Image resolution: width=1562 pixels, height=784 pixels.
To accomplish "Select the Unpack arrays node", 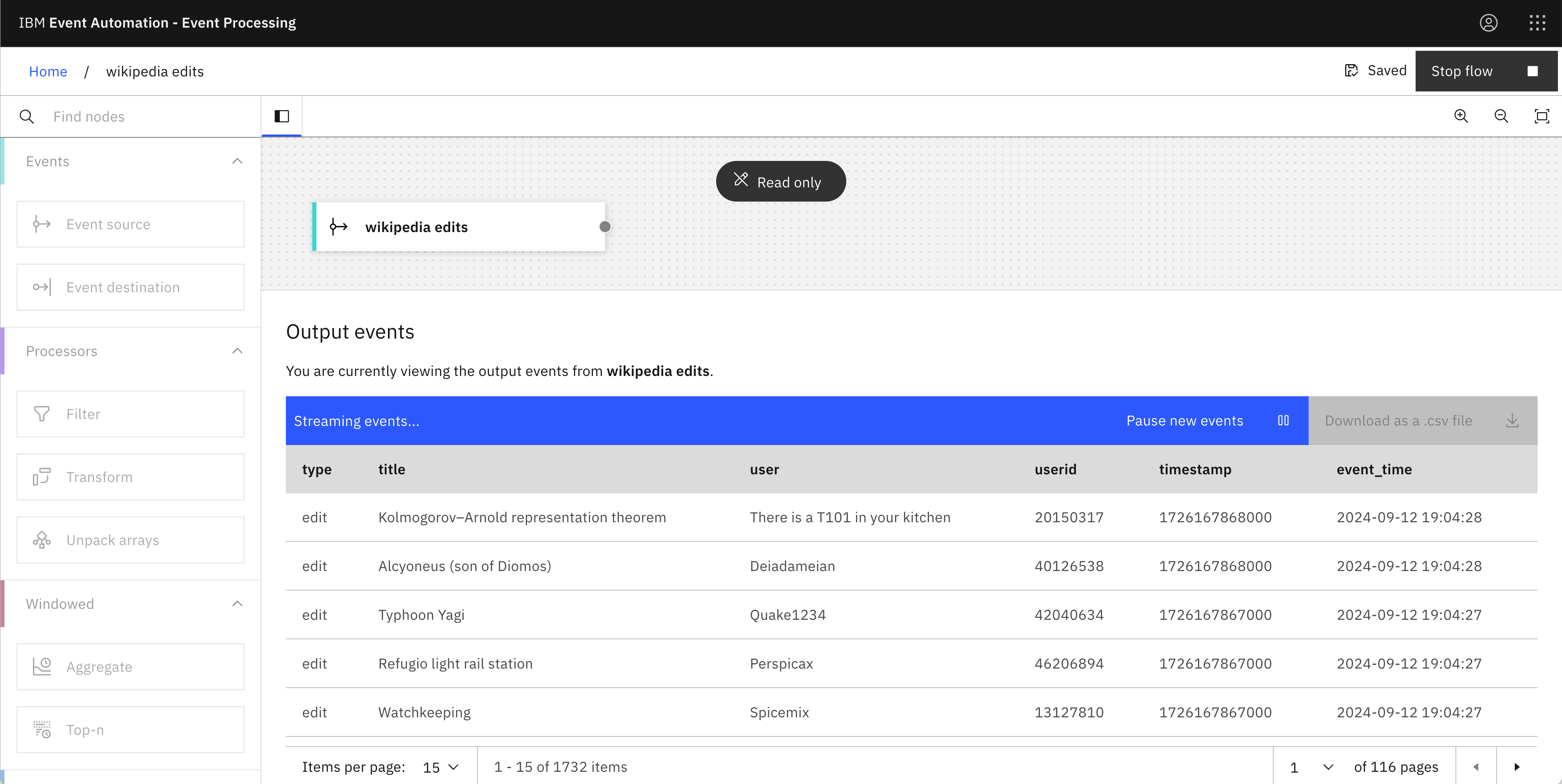I will 131,540.
